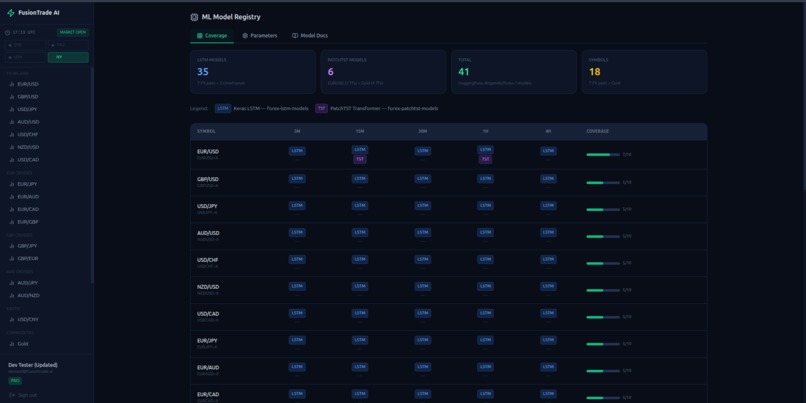This screenshot has height=403, width=806.
Task: Click the COVERAGE column header
Action: click(x=597, y=132)
